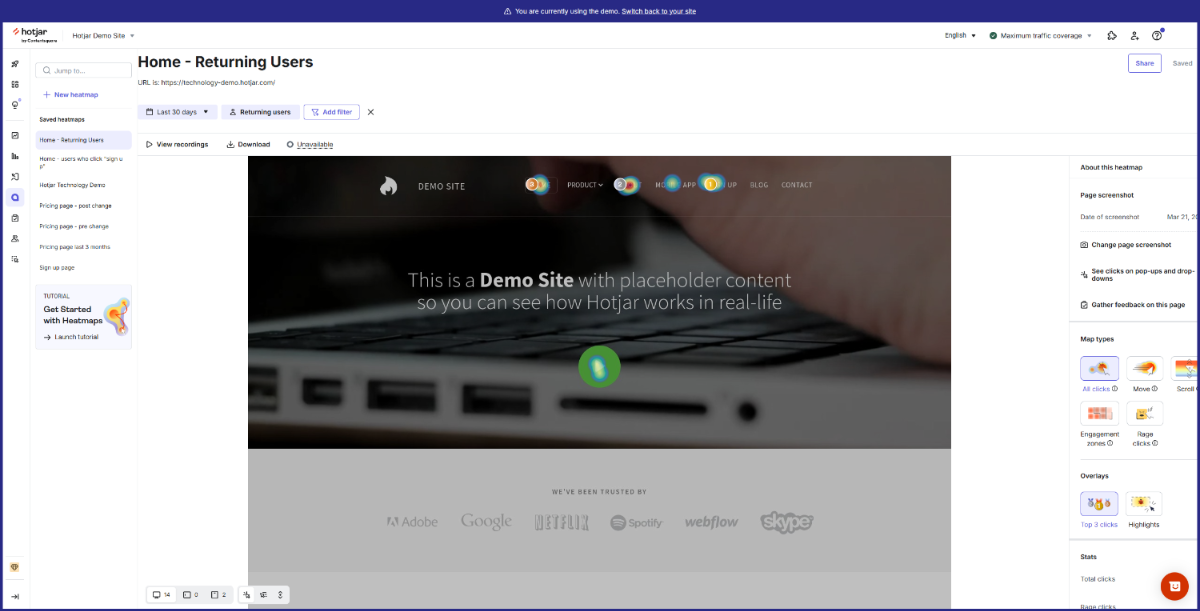Open the dashboard grid icon in sidebar
Viewport: 1200px width, 611px height.
point(15,84)
